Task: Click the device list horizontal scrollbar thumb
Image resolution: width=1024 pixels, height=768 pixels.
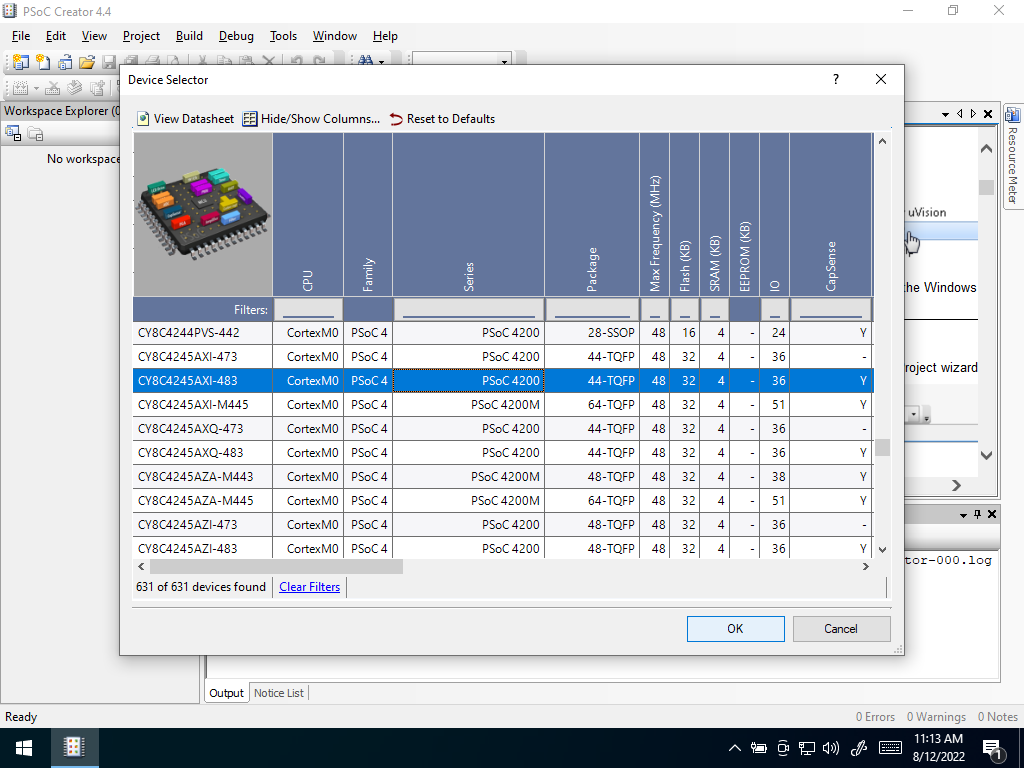Action: [276, 566]
